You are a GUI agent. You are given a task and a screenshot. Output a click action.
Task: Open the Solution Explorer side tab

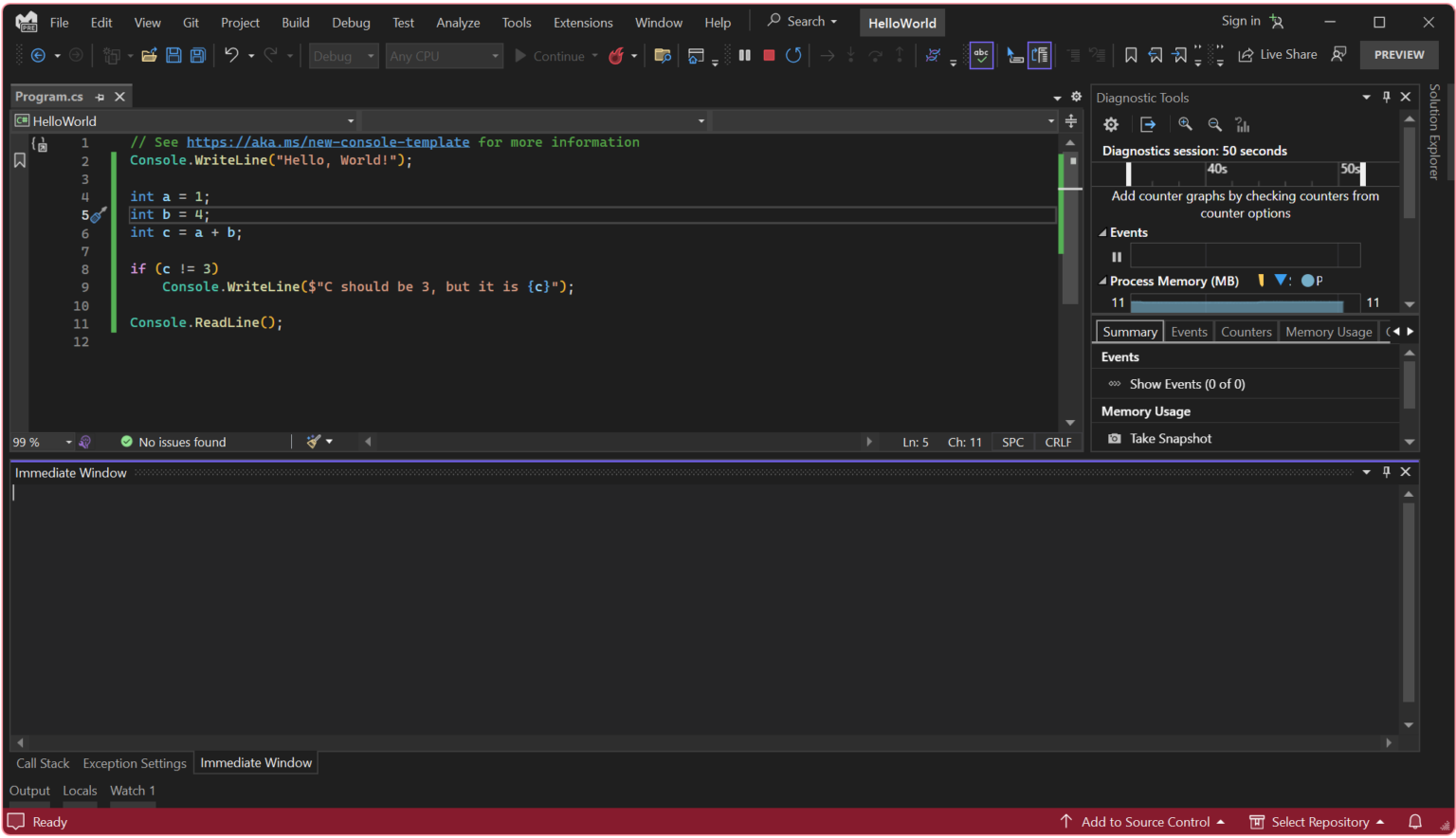[x=1434, y=131]
